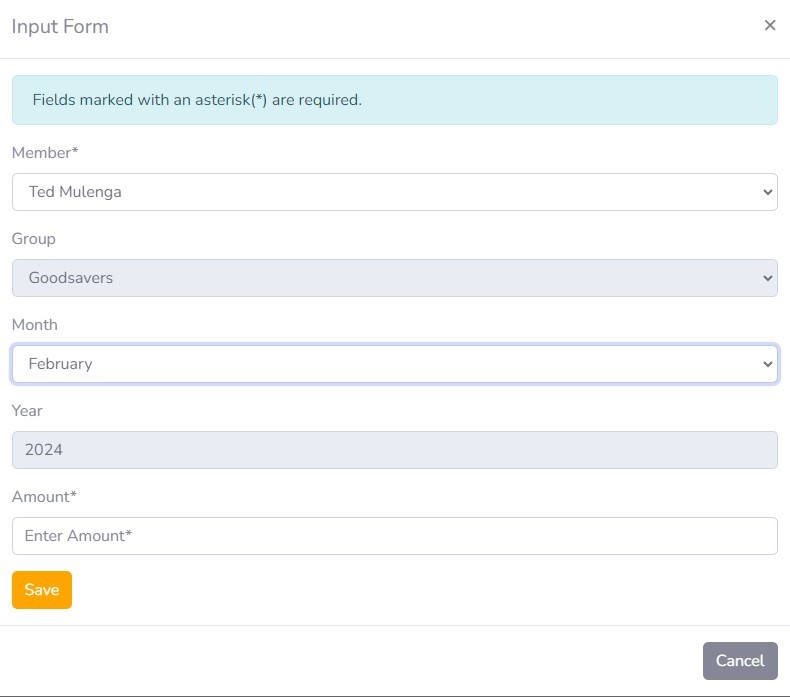Click the Amount* field label
Image resolution: width=790 pixels, height=697 pixels.
tap(45, 497)
